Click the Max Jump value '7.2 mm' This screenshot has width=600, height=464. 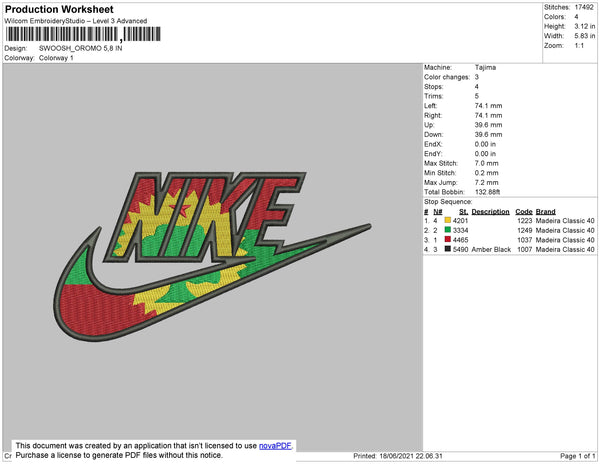click(x=487, y=182)
